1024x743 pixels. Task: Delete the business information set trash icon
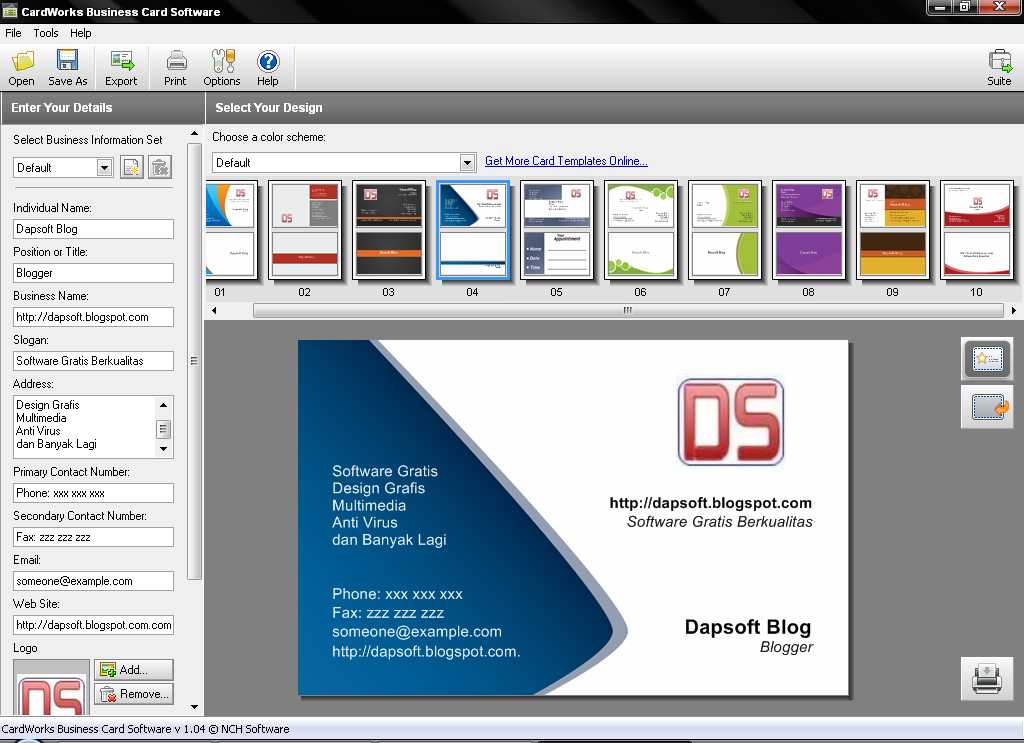click(x=160, y=167)
